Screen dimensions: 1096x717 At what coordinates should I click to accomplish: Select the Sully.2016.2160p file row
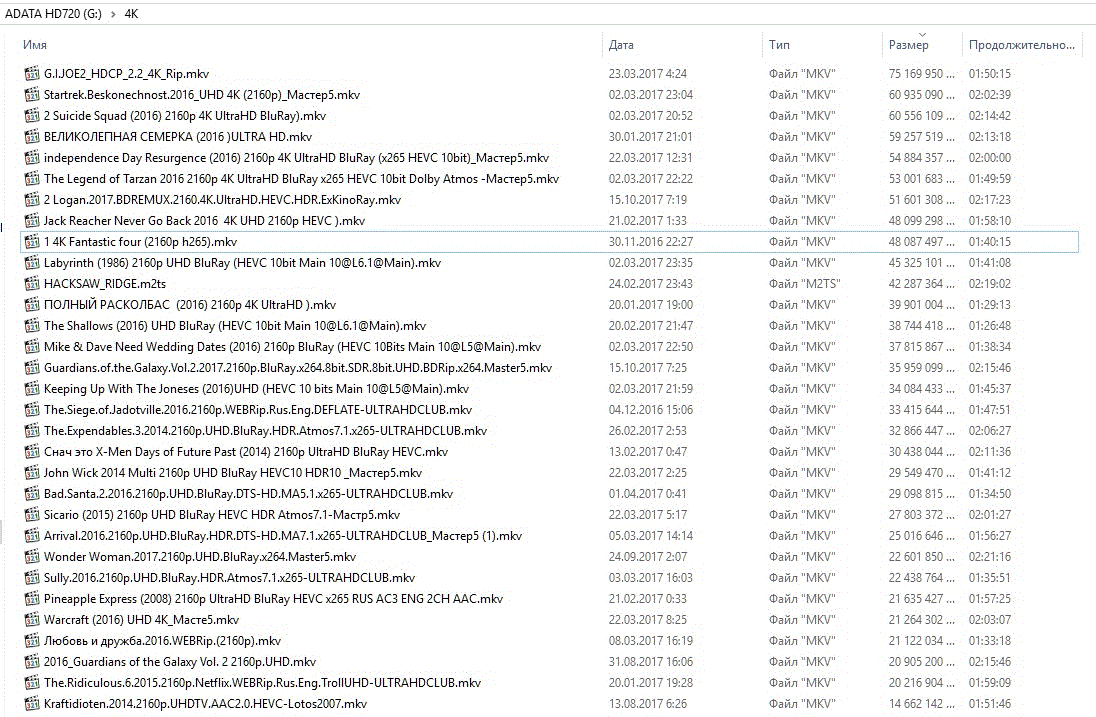coord(229,578)
